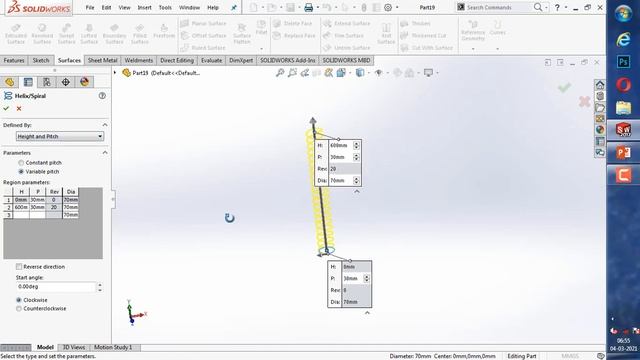Open View Settings monitor icon

[428, 73]
